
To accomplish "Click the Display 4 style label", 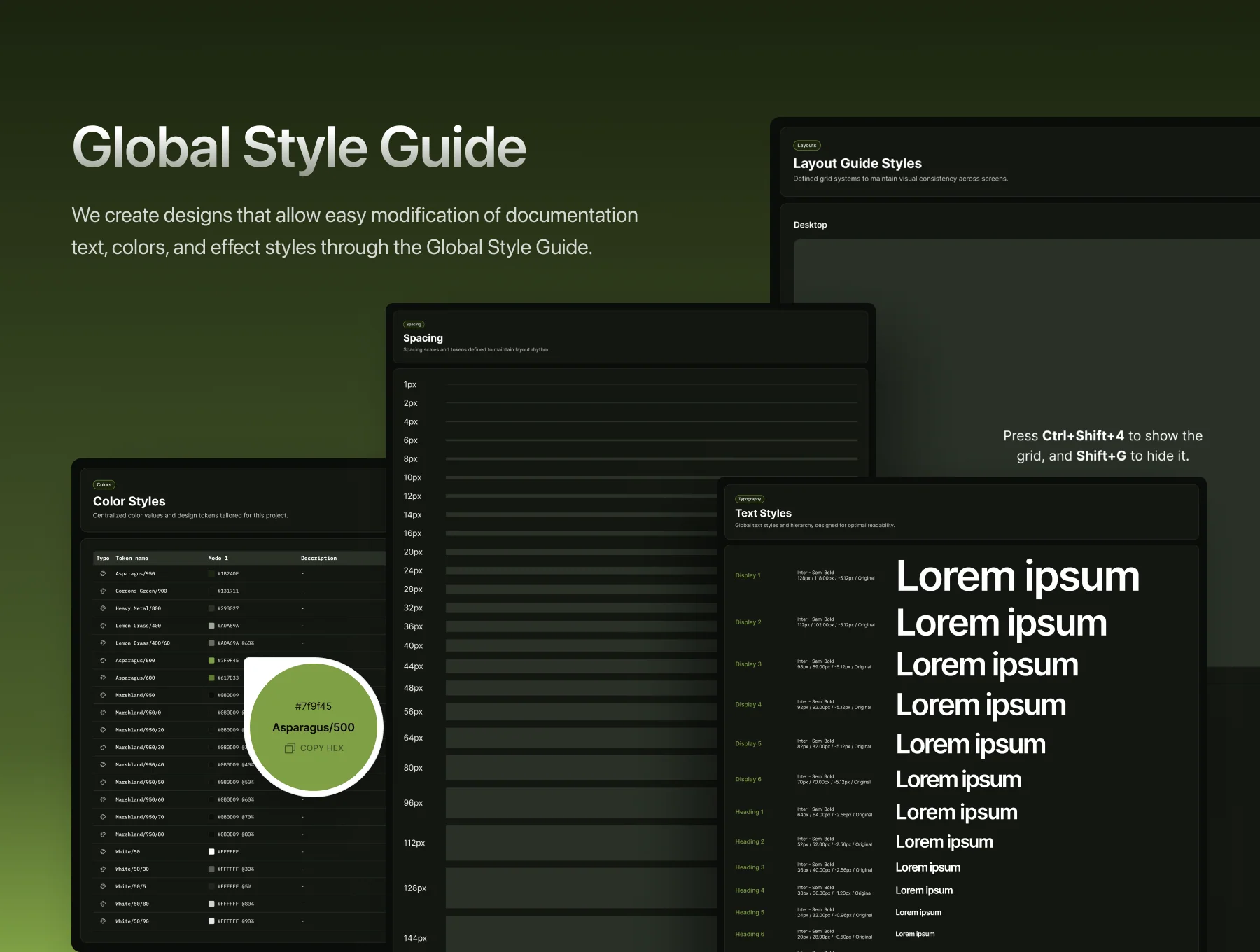I will [x=748, y=704].
